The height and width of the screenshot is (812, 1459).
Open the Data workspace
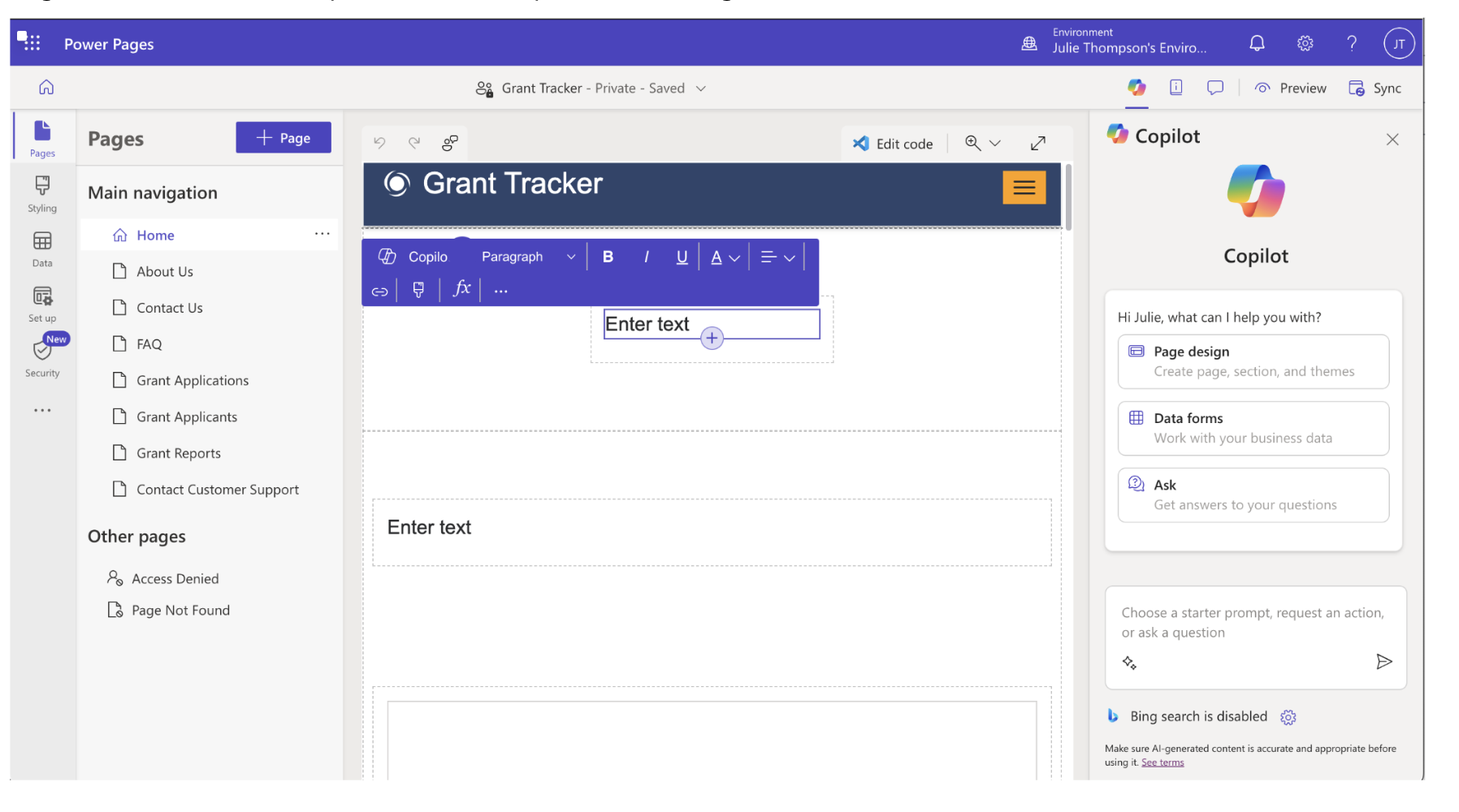pyautogui.click(x=42, y=249)
